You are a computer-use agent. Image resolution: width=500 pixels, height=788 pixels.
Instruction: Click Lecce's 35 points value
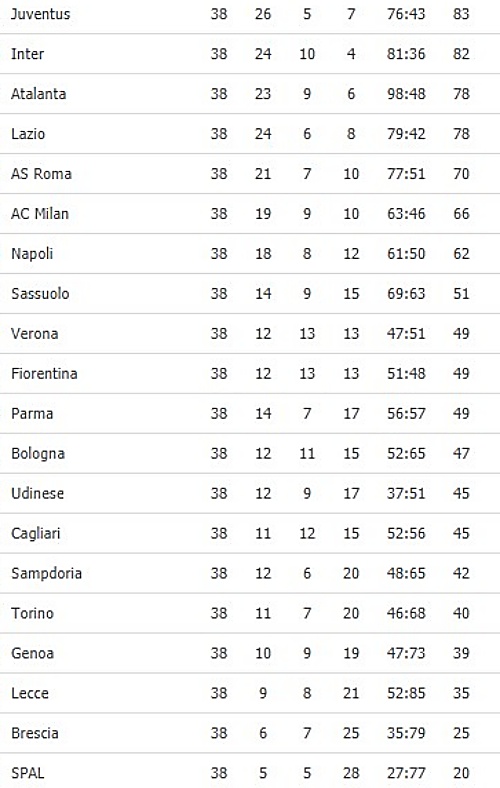click(x=461, y=693)
